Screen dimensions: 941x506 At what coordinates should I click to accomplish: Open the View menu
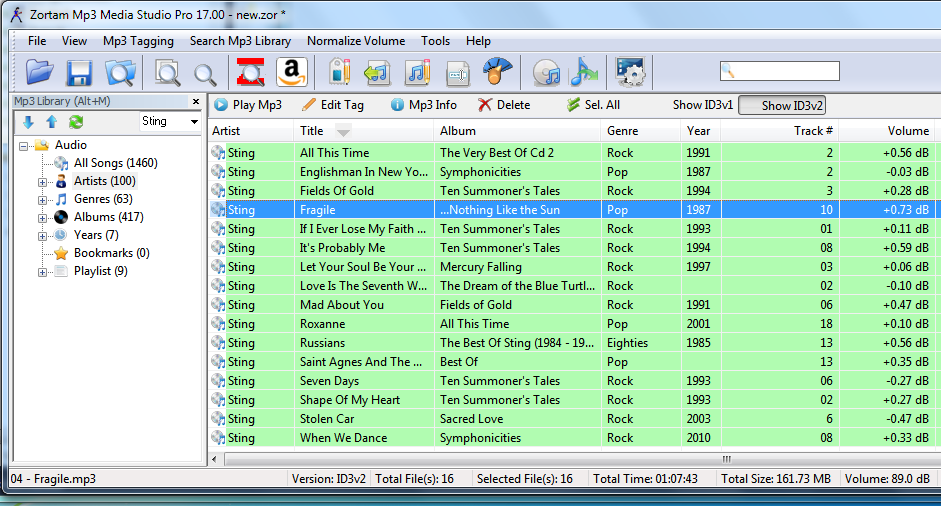click(74, 41)
